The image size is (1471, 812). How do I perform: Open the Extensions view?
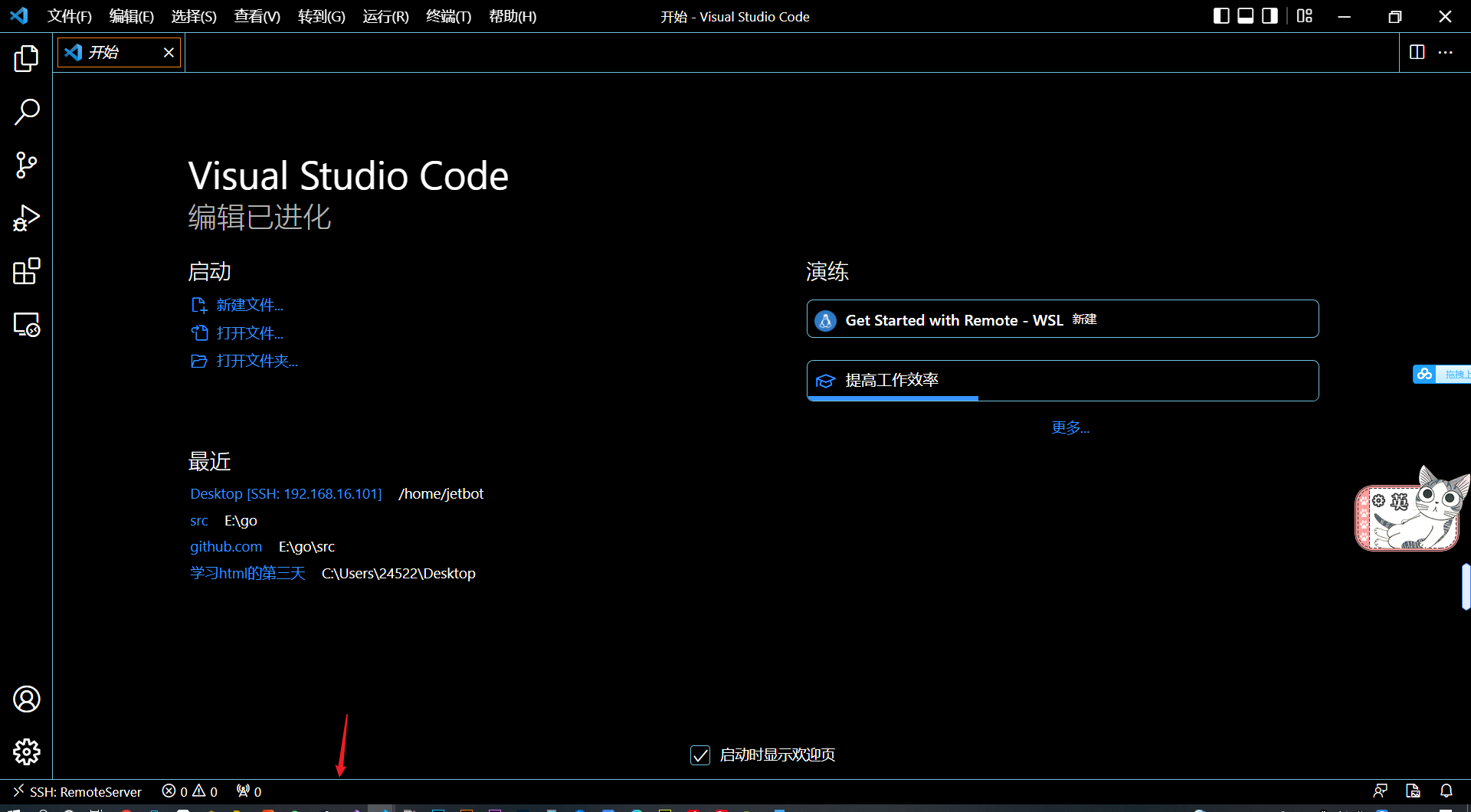[26, 271]
